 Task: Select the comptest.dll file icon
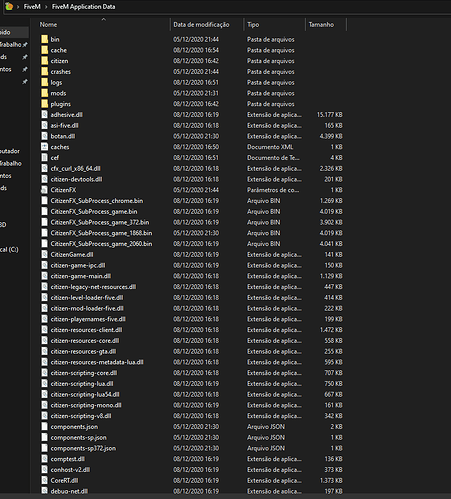[x=45, y=459]
